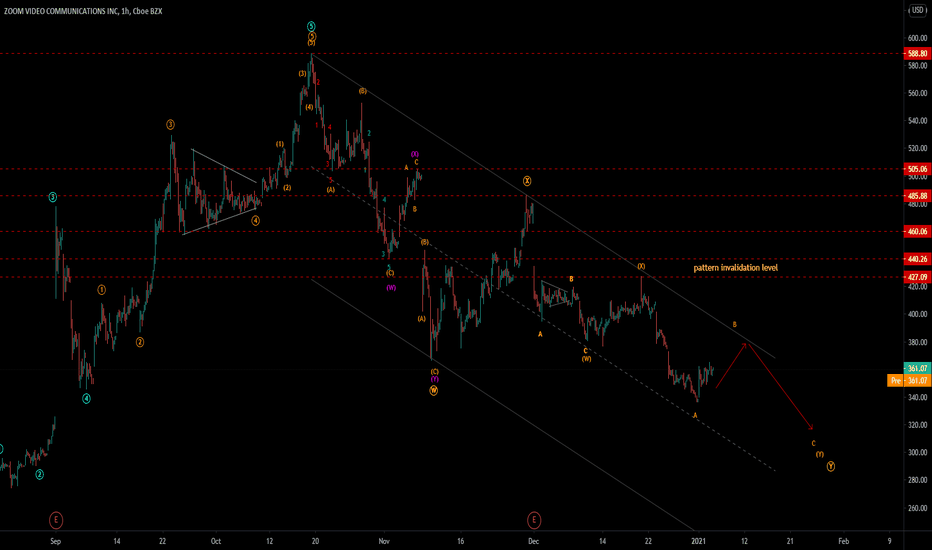Click the 400.00 price axis label
Screen dimensions: 932x550
[917, 315]
